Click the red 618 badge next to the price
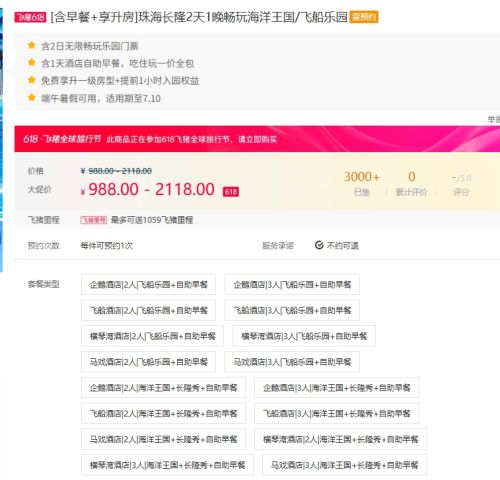Image resolution: width=500 pixels, height=480 pixels. click(231, 191)
